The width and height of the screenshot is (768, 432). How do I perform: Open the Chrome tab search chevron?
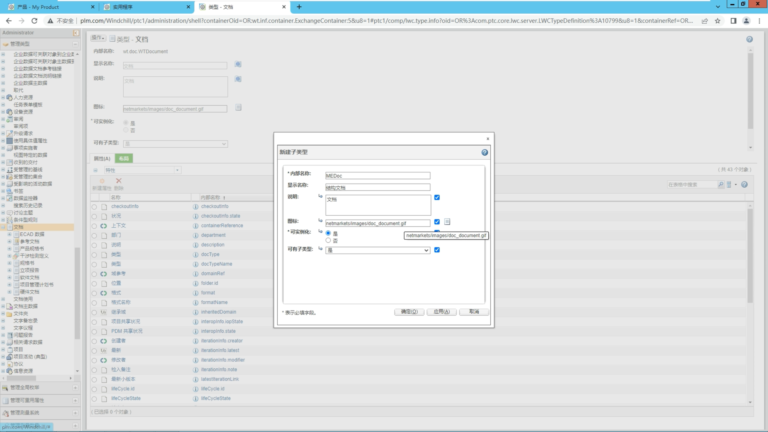click(718, 7)
